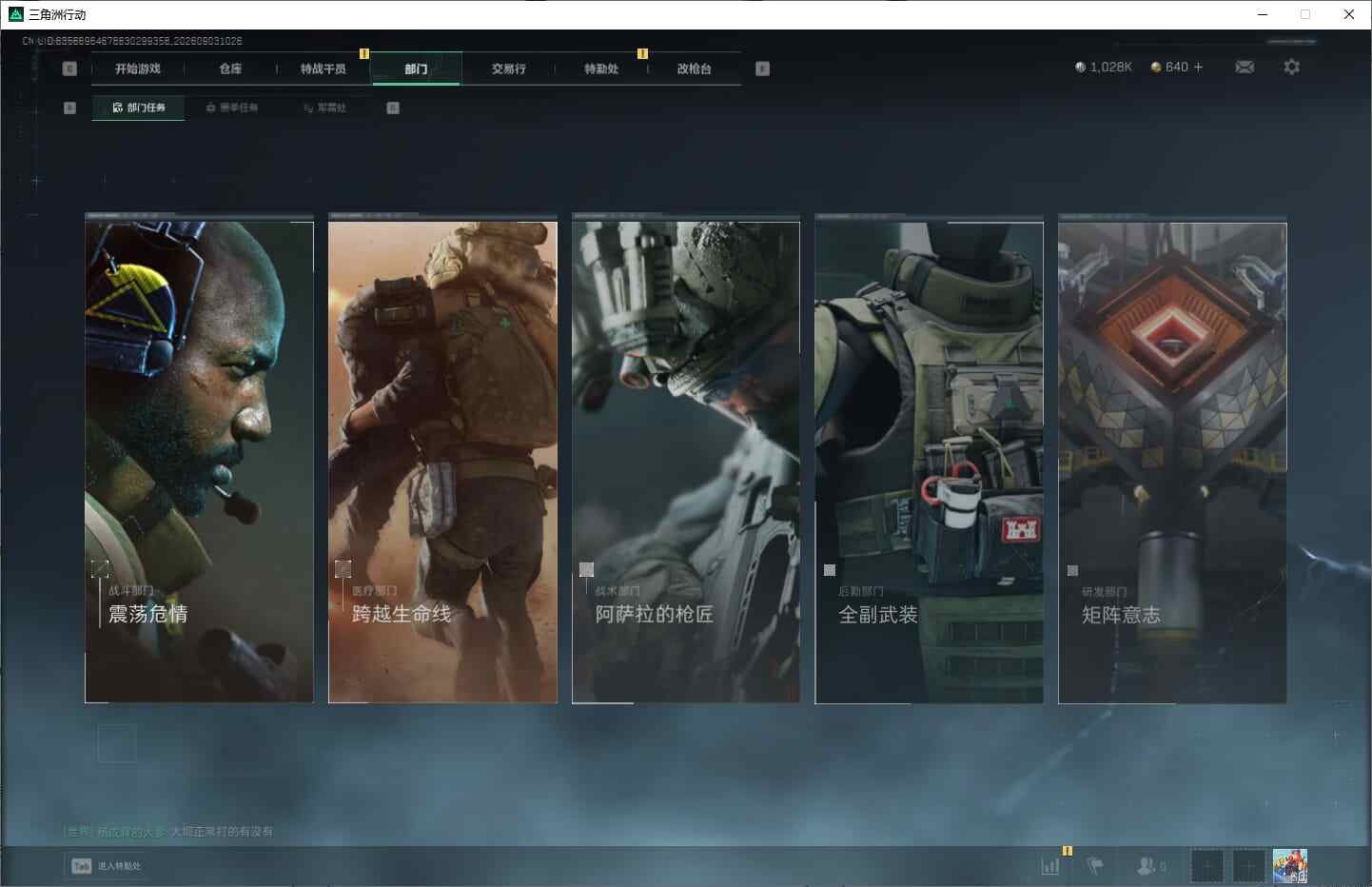Click the key hint icon left of 部门任务

pos(69,108)
